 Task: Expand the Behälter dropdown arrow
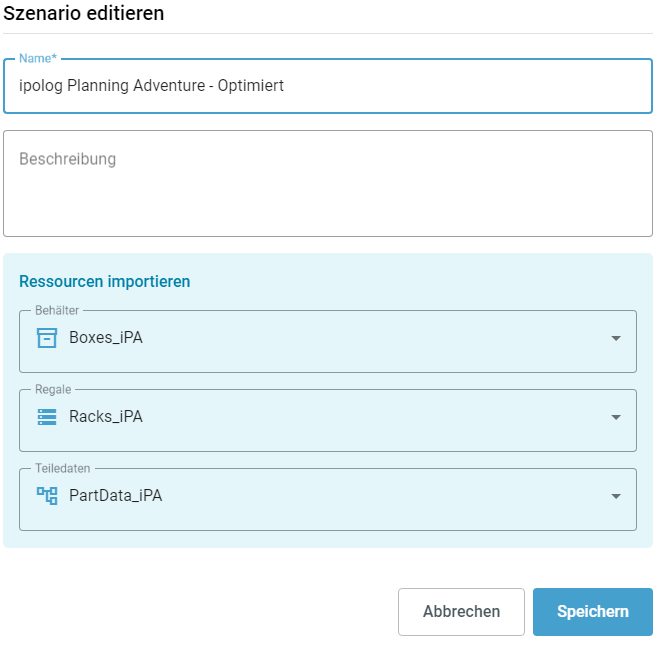click(616, 339)
